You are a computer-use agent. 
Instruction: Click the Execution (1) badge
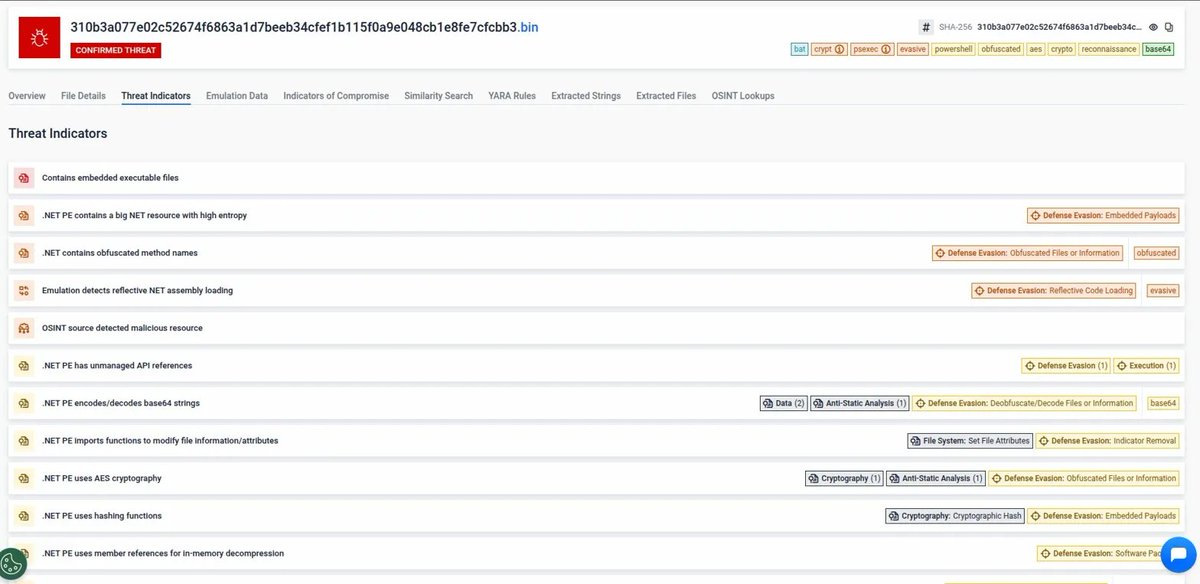pos(1147,366)
